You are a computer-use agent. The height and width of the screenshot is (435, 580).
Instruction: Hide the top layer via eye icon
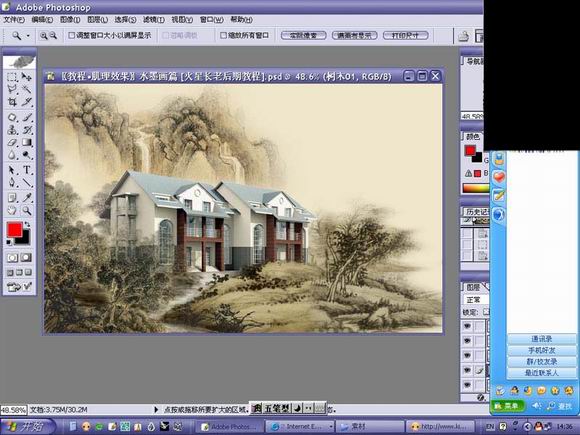click(x=467, y=326)
